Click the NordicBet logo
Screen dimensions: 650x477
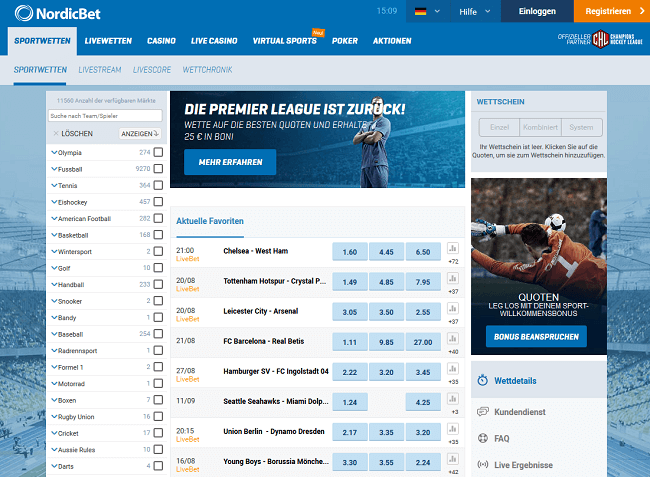[x=58, y=13]
